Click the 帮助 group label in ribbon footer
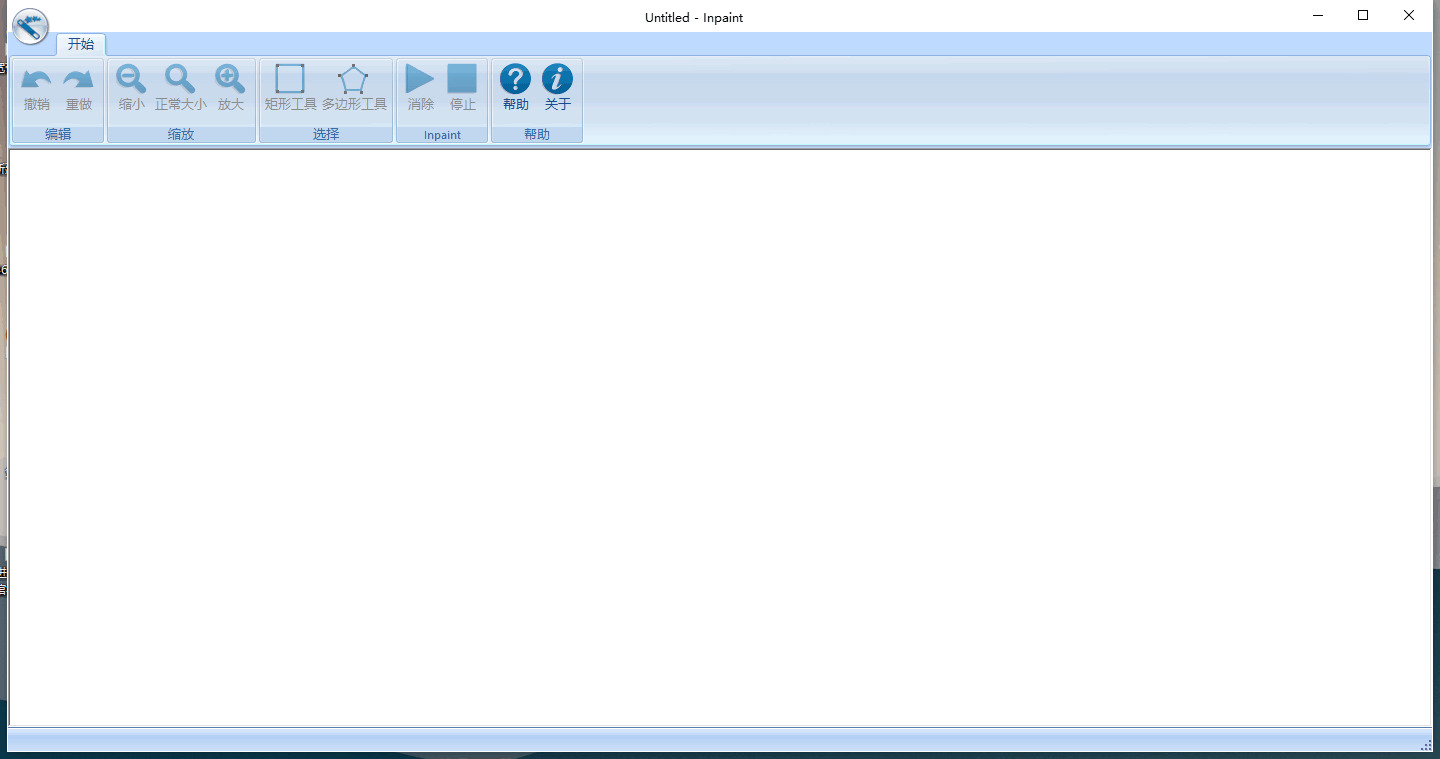This screenshot has height=759, width=1440. pos(537,134)
